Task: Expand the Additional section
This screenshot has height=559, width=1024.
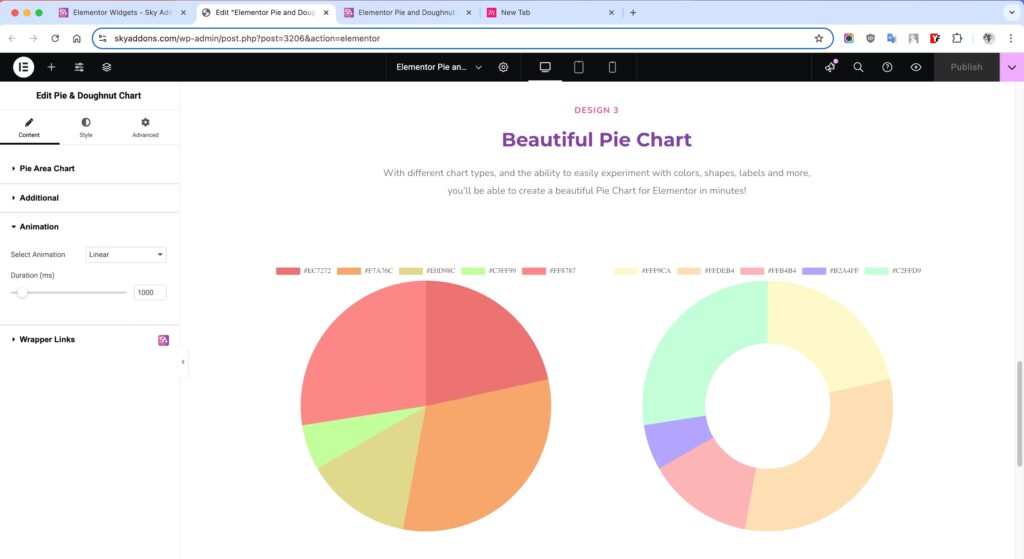Action: tap(89, 198)
